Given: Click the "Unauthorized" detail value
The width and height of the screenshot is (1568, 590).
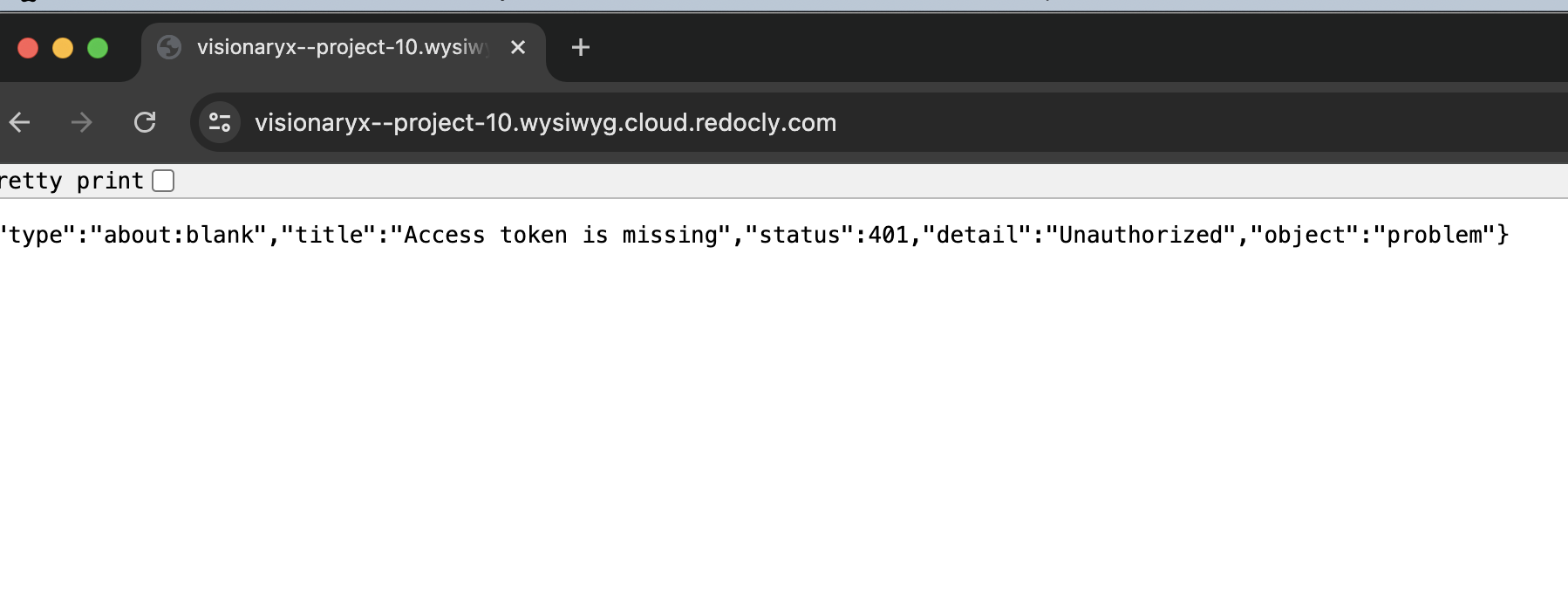Looking at the screenshot, I should click(1141, 235).
